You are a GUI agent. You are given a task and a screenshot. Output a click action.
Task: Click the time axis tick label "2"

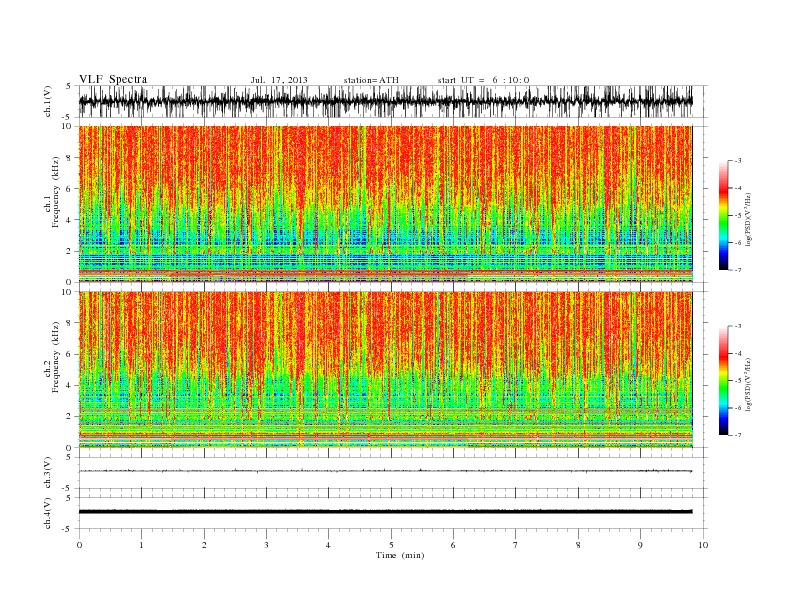[204, 545]
